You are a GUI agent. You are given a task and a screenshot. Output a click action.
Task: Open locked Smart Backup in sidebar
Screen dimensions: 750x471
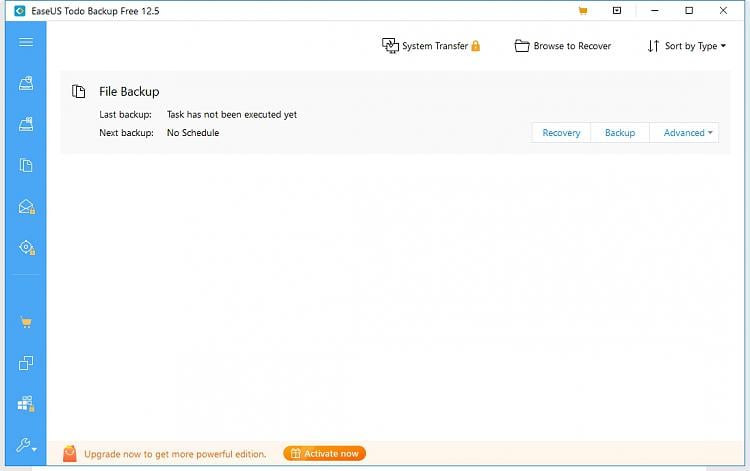(x=26, y=247)
